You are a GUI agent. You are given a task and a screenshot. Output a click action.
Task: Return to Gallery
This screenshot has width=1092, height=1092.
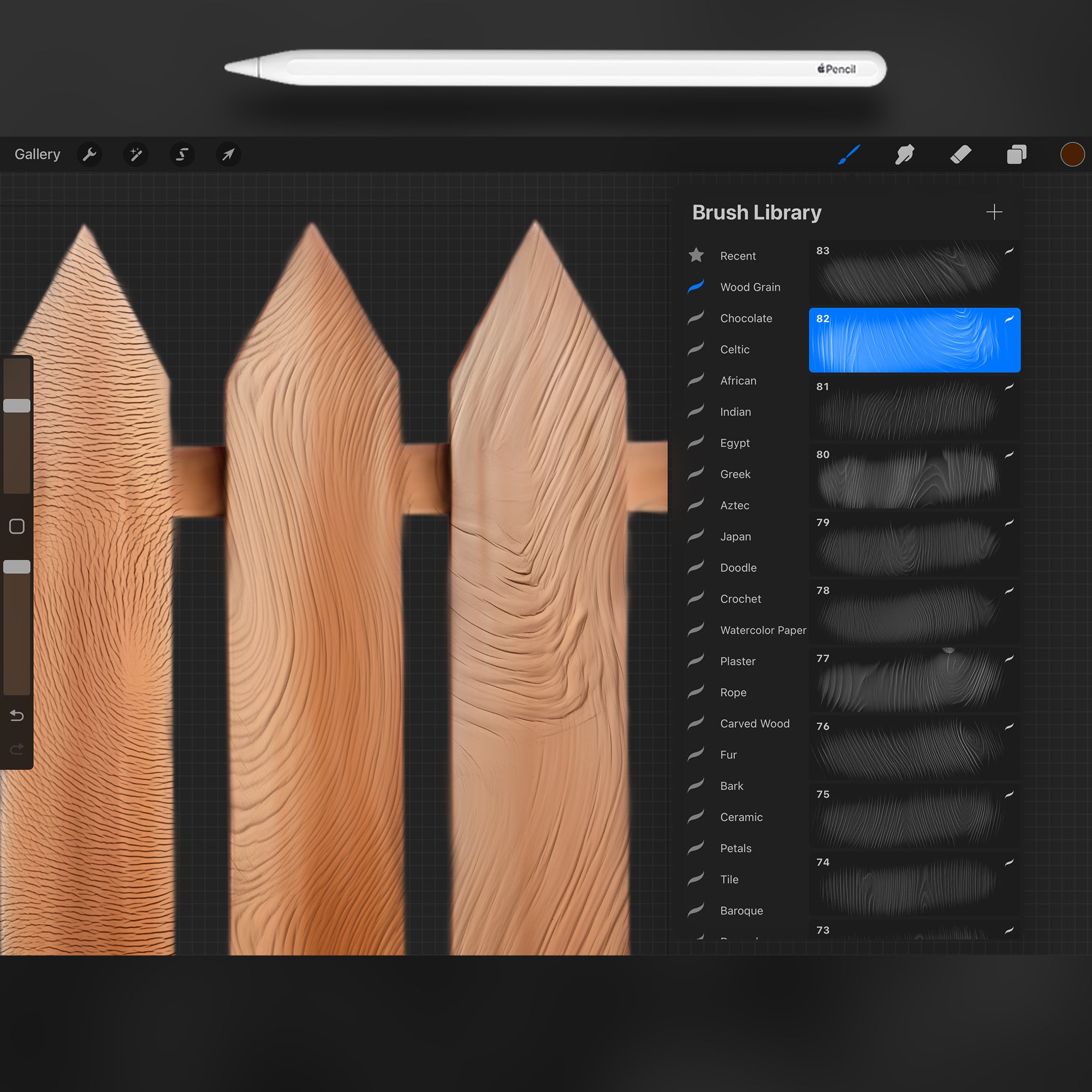click(x=37, y=155)
